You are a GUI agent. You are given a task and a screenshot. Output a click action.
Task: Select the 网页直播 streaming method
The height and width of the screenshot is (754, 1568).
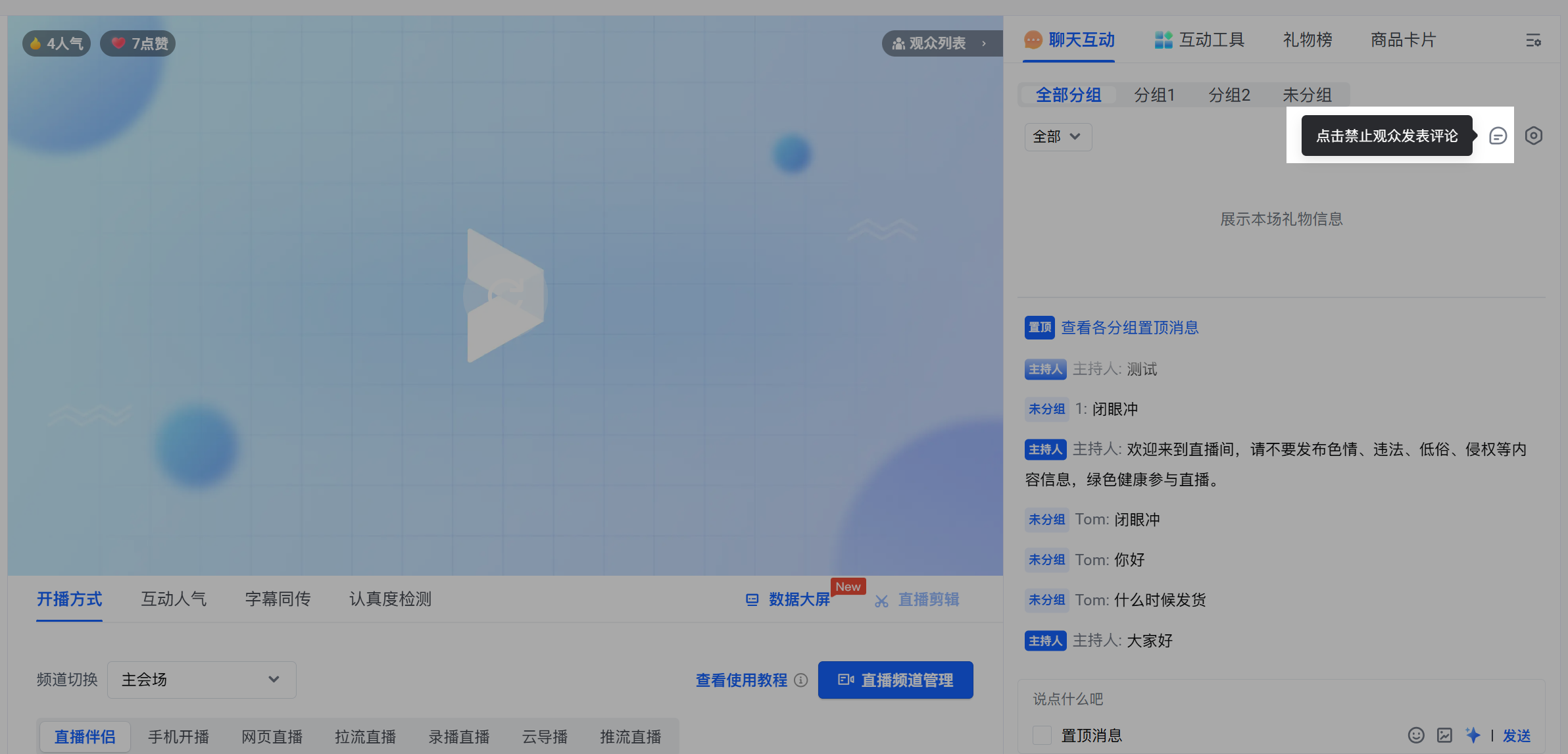tap(272, 736)
